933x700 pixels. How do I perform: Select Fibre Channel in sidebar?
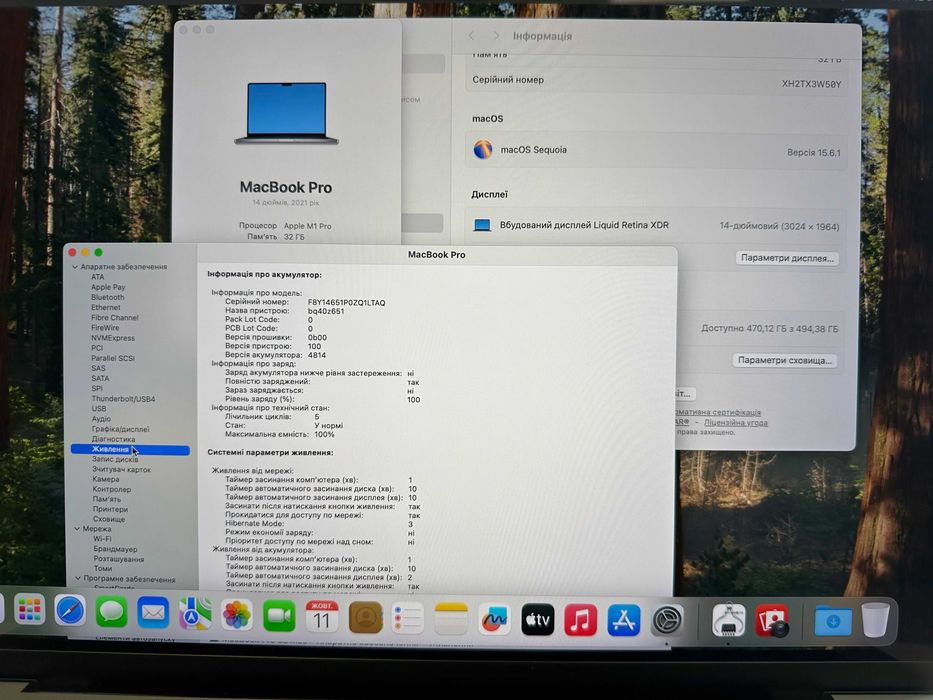tap(115, 317)
